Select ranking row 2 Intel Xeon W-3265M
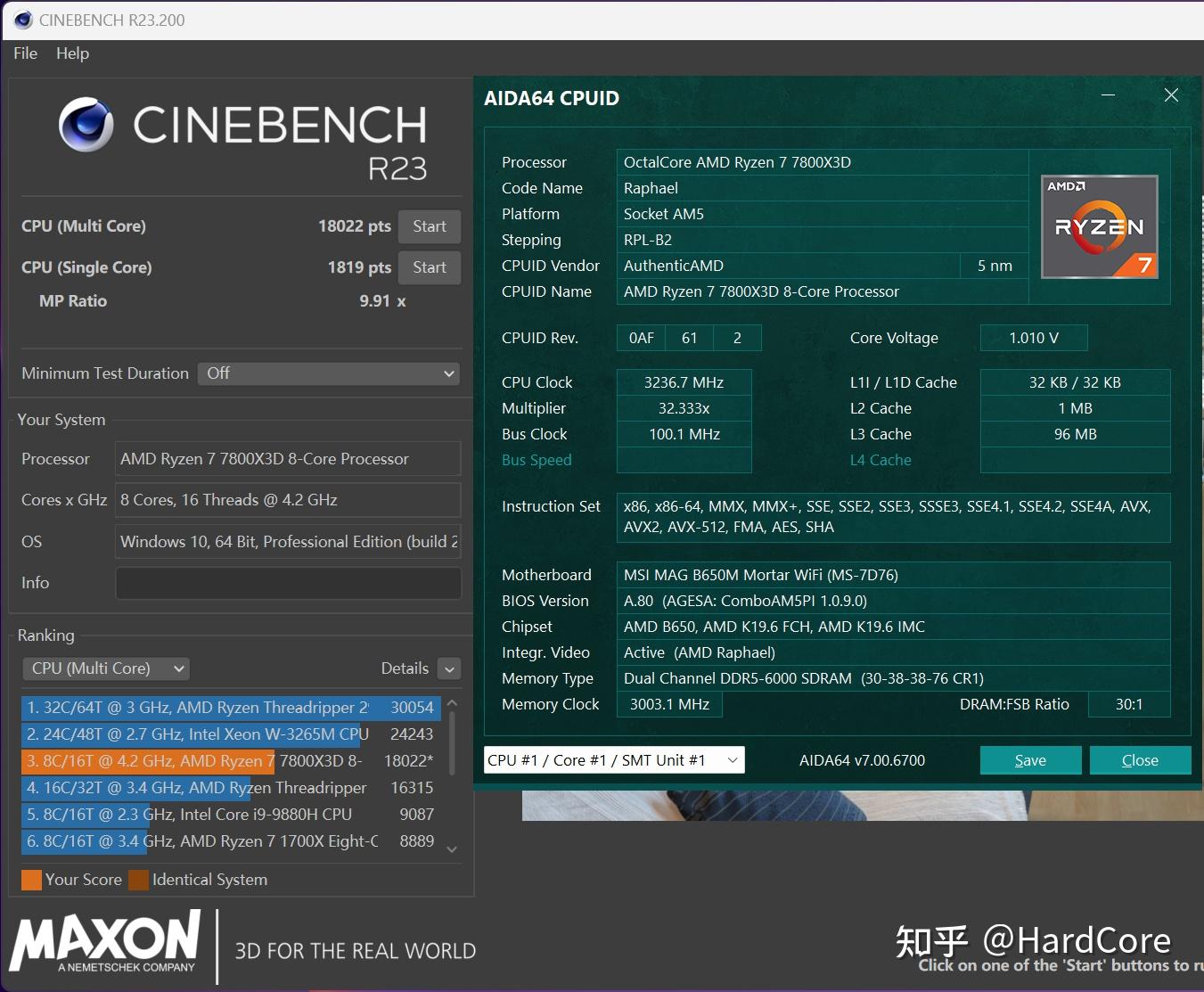Viewport: 1204px width, 992px height. coord(231,734)
